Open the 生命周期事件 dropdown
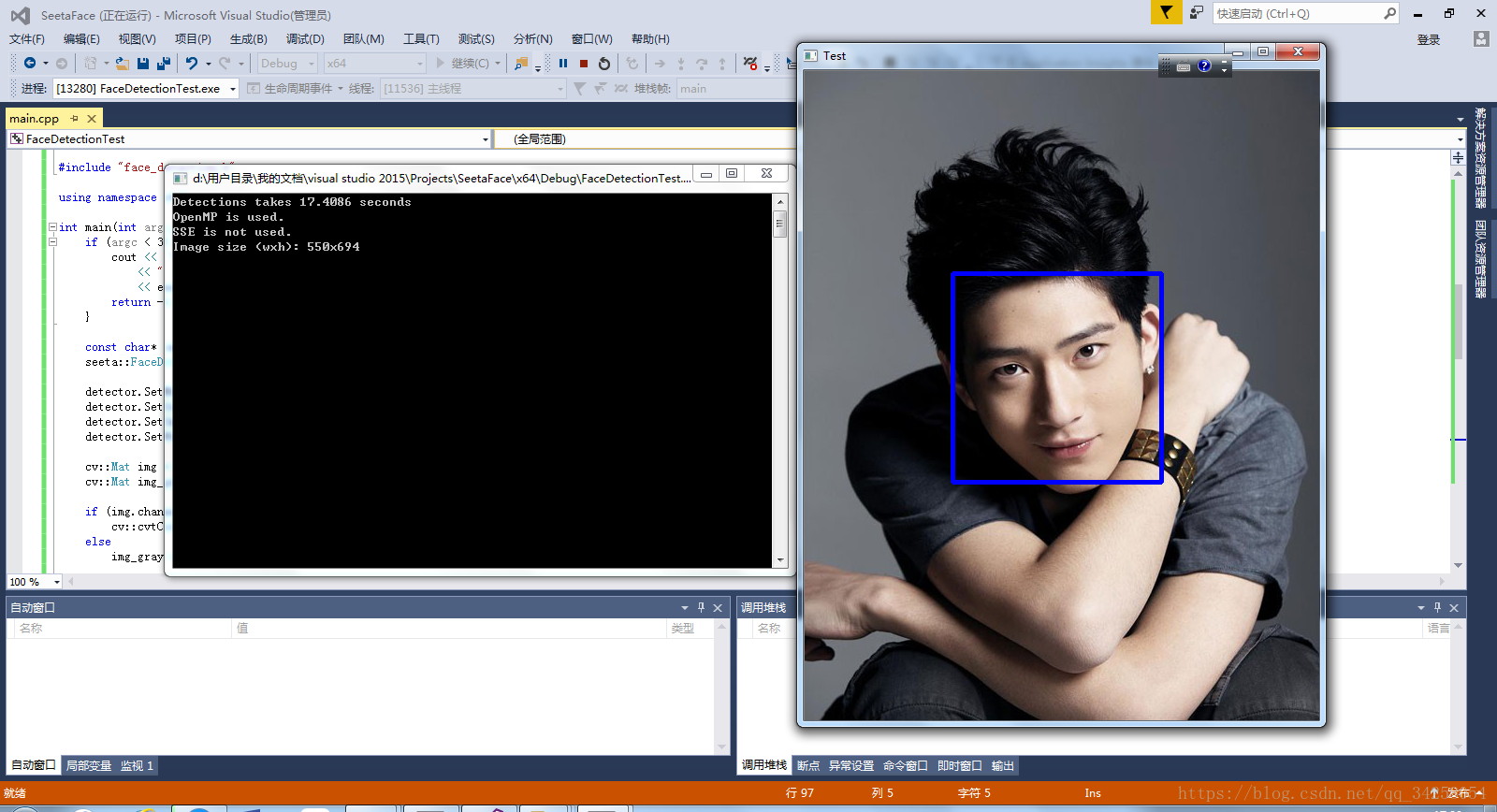1497x812 pixels. (341, 89)
